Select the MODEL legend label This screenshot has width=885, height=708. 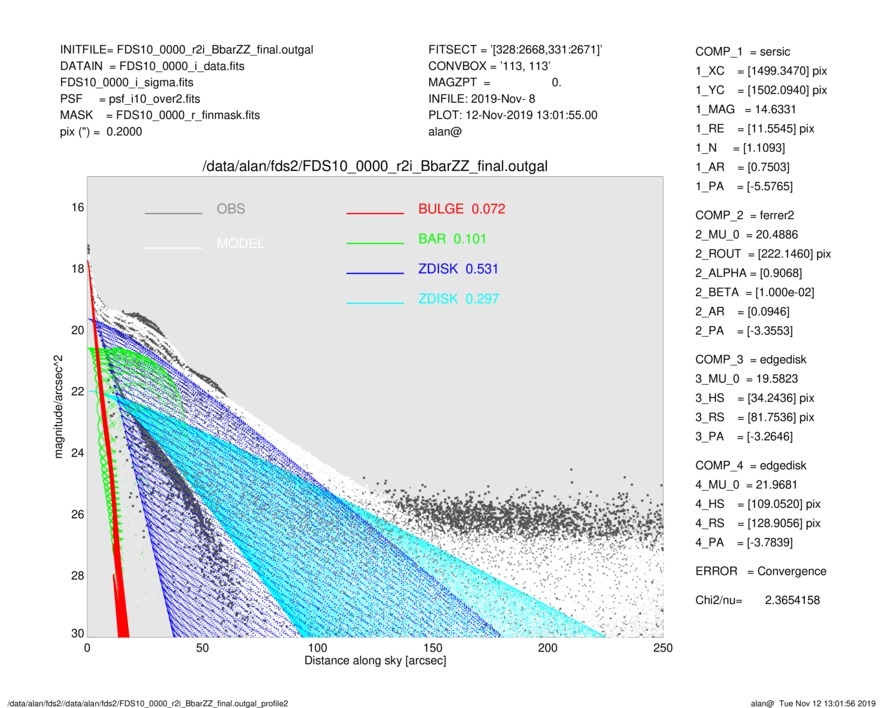(240, 244)
